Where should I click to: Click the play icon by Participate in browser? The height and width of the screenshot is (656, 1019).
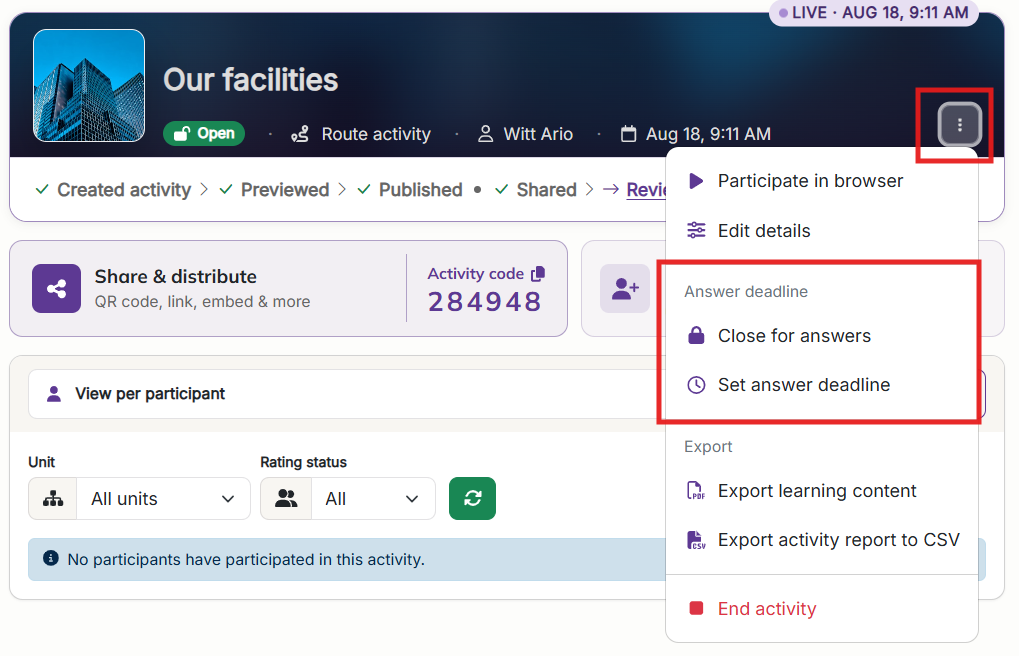pos(696,181)
